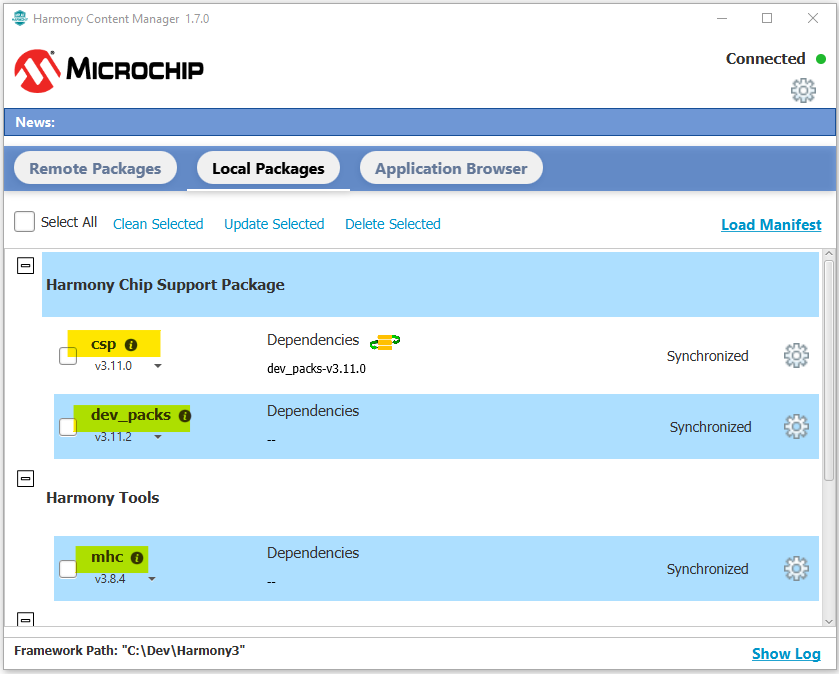Screen dimensions: 839x674
Task: Click the Harmony Chip Support Package heading
Action: pos(165,285)
